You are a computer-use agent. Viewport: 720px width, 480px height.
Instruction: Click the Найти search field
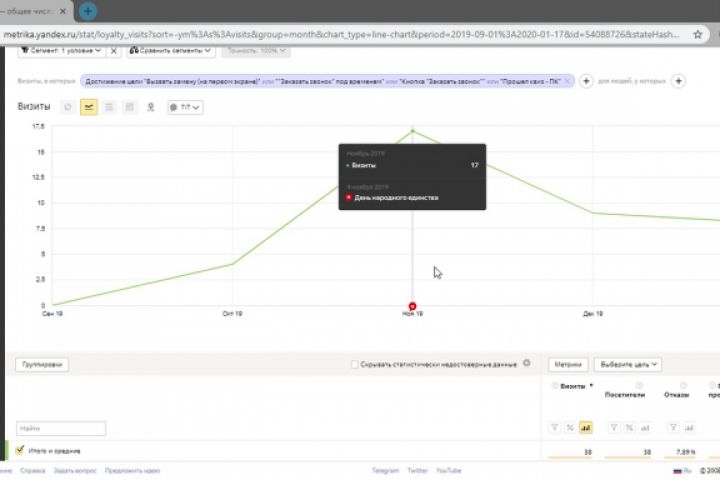pyautogui.click(x=61, y=428)
